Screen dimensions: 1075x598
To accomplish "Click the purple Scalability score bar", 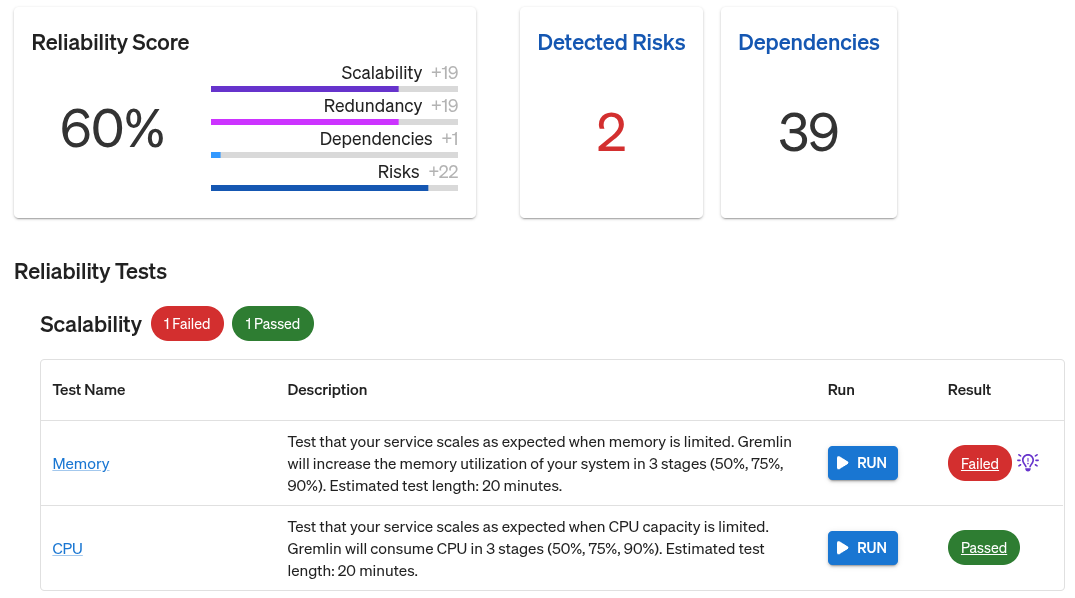I will tap(335, 89).
